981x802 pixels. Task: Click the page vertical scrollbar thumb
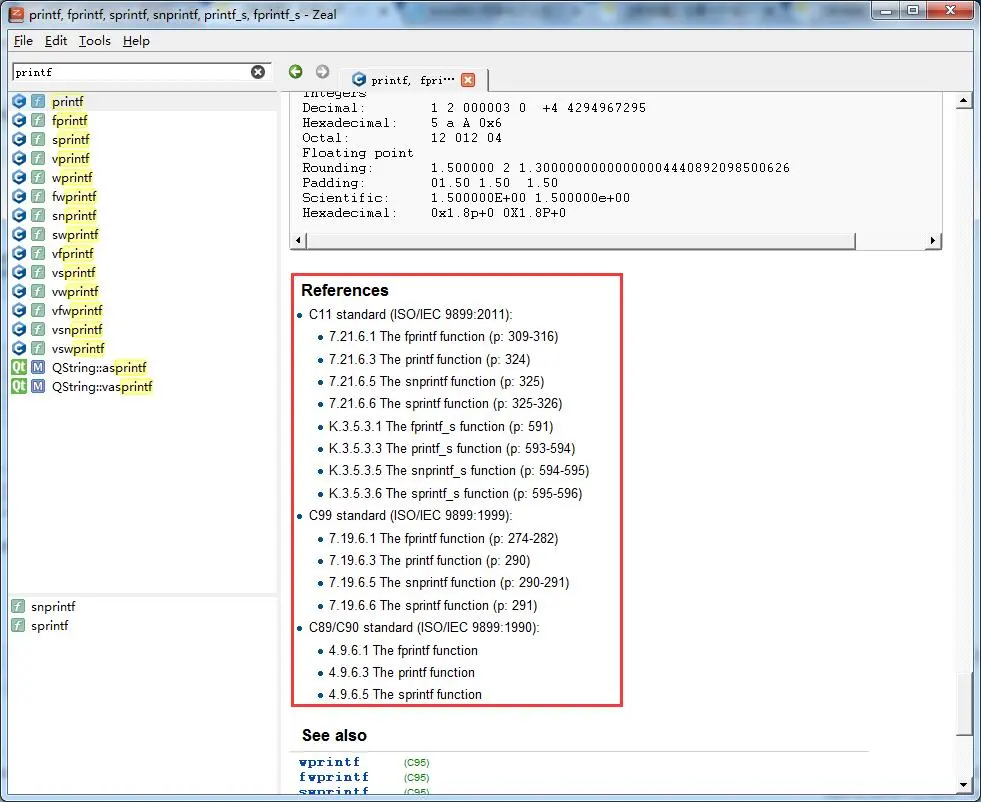(x=963, y=704)
